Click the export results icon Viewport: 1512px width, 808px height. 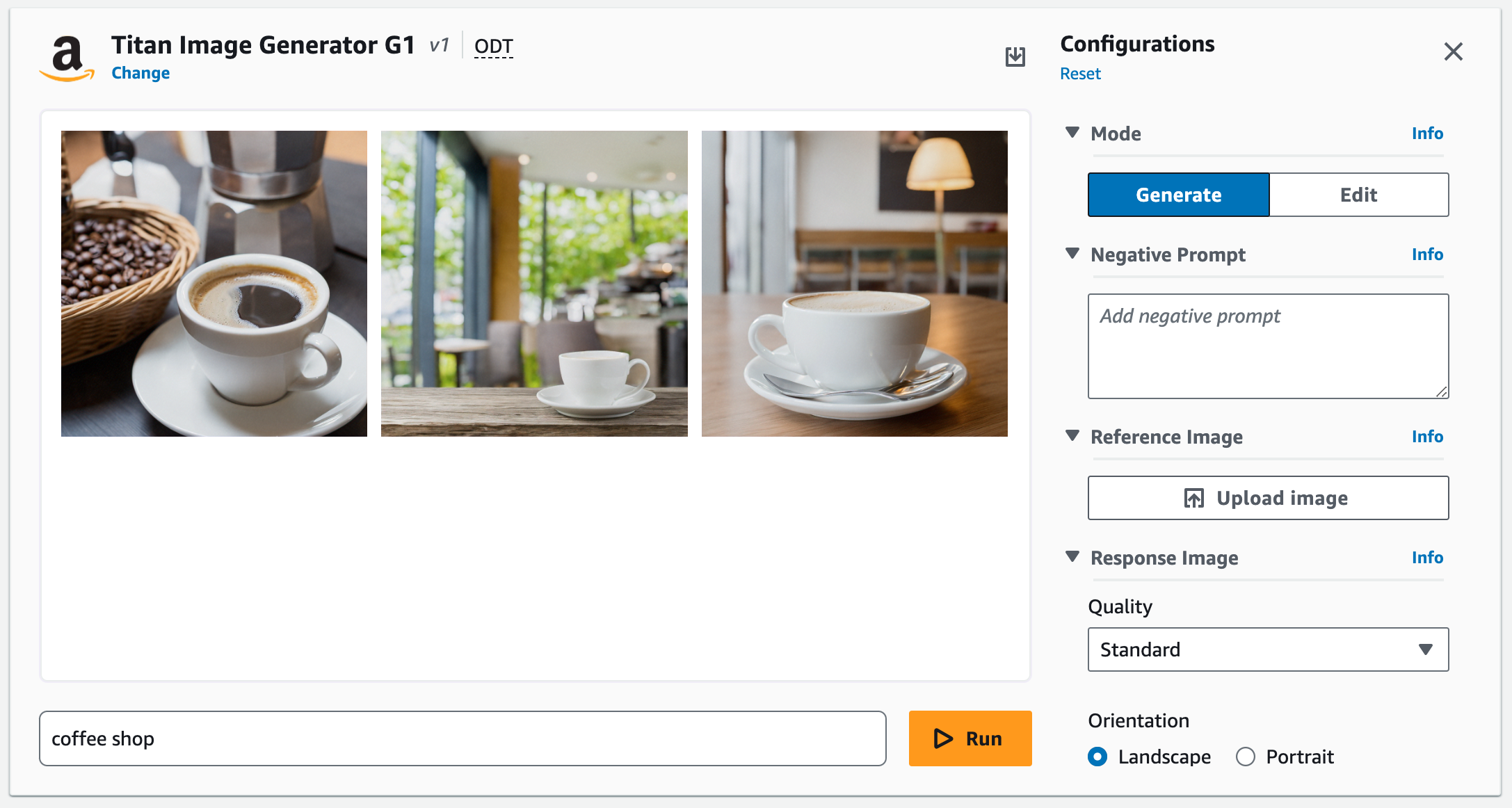tap(1015, 56)
